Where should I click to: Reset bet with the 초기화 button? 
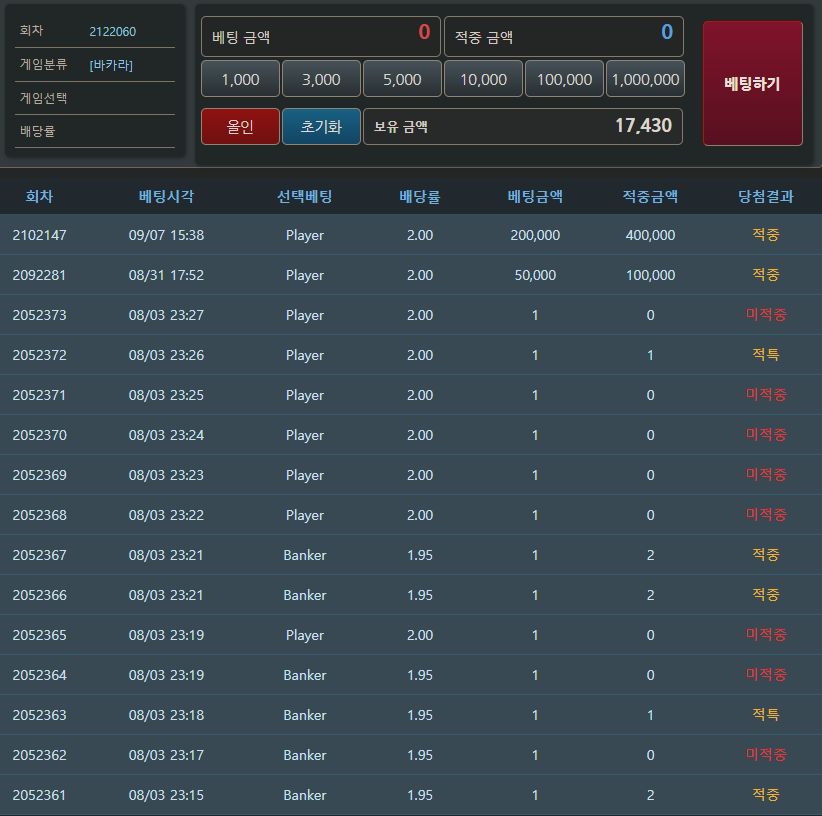pos(321,126)
